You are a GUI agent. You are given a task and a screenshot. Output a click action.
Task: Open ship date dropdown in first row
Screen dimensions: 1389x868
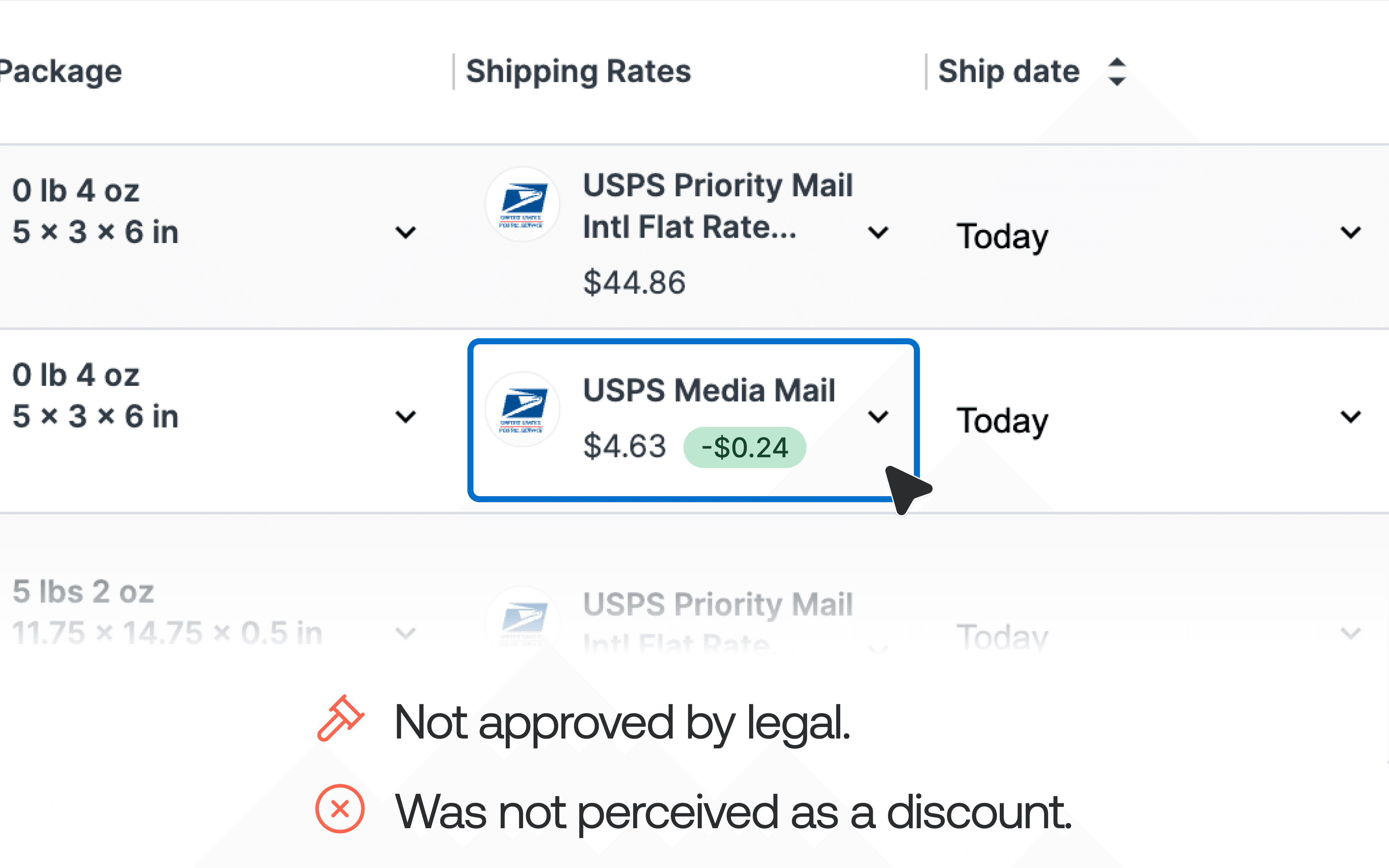(1351, 233)
